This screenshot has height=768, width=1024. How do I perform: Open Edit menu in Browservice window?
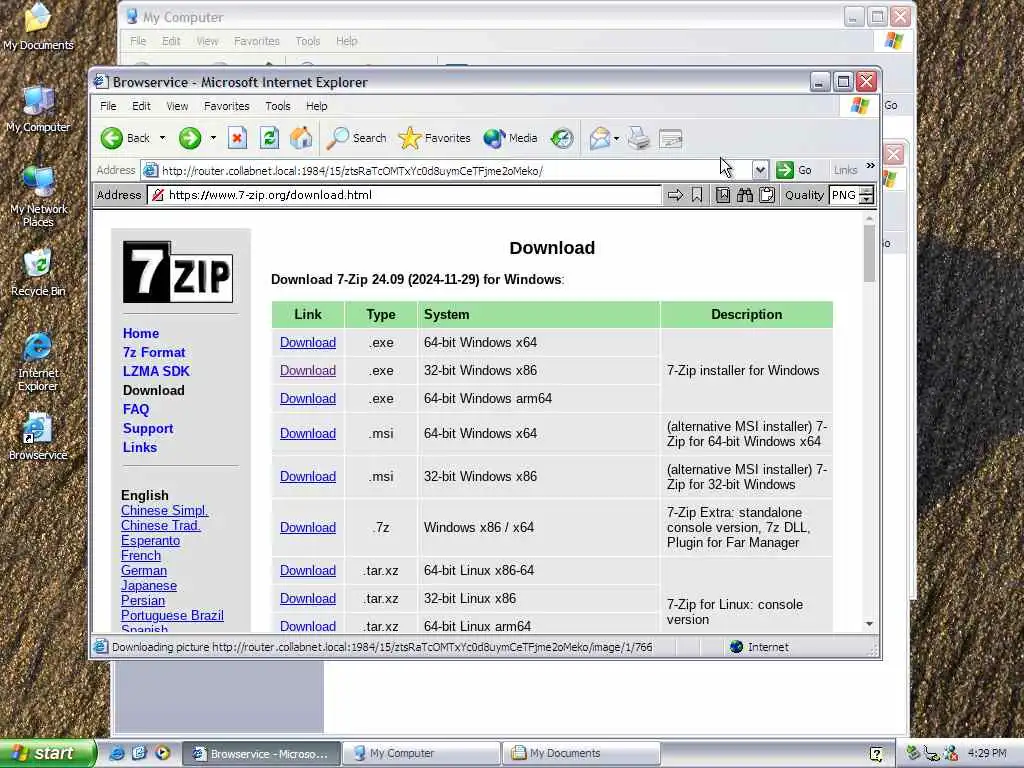(141, 106)
